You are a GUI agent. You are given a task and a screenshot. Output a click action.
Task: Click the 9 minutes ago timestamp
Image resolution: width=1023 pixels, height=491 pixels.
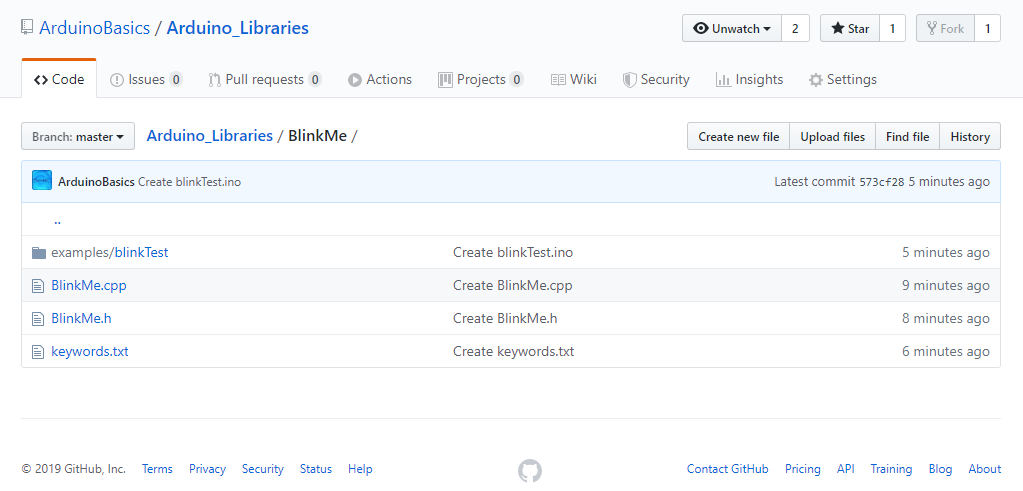(x=946, y=286)
